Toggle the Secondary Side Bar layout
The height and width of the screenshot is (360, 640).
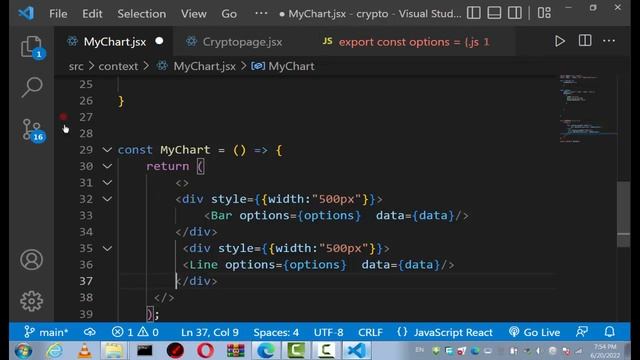pyautogui.click(x=514, y=13)
